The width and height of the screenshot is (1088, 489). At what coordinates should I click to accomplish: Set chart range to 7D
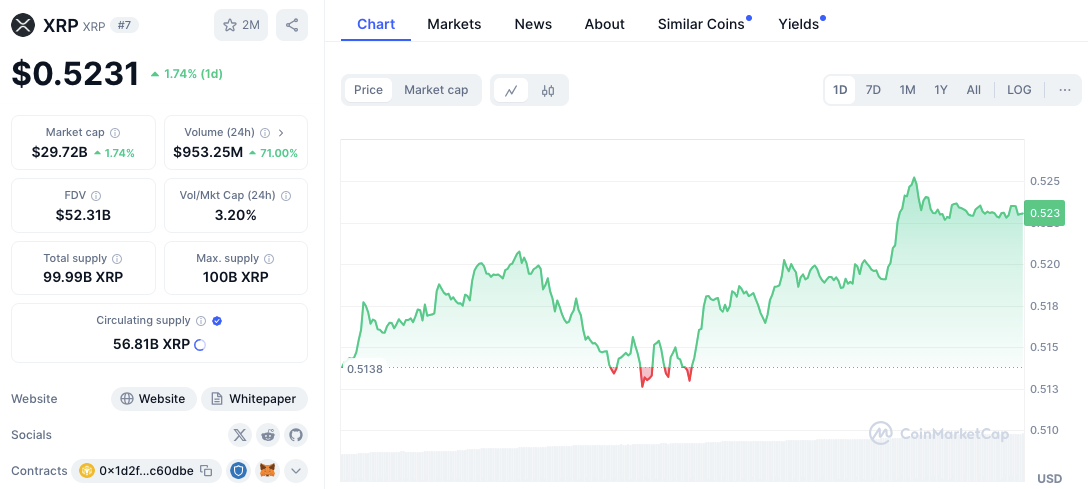874,90
